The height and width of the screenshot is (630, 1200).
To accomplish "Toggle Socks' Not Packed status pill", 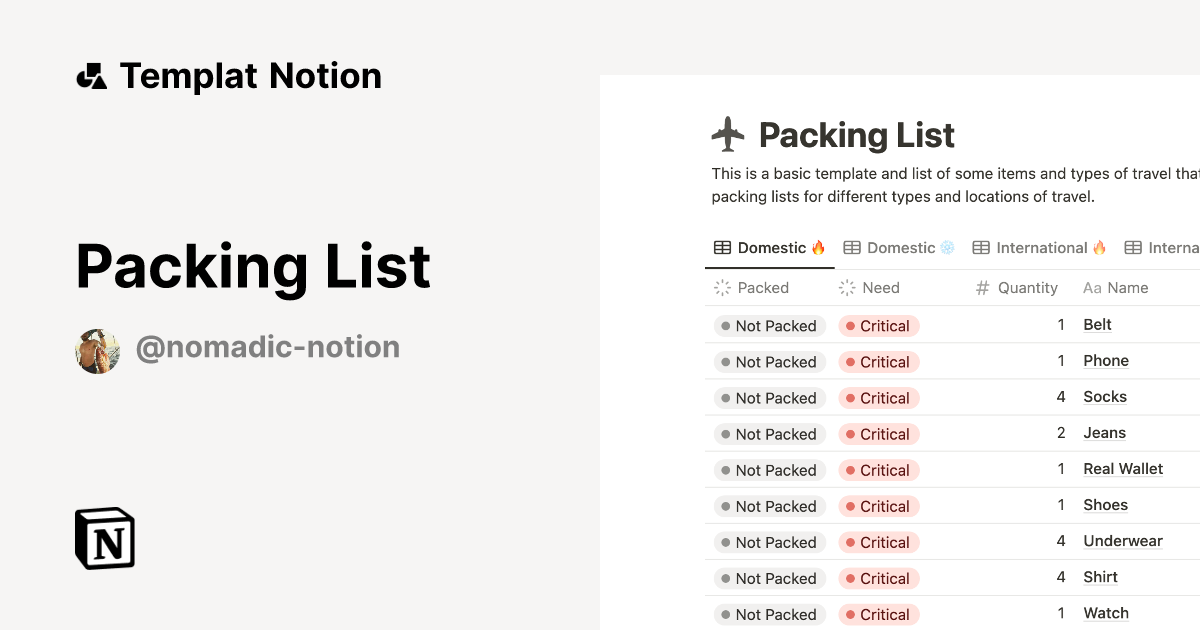I will tap(768, 397).
